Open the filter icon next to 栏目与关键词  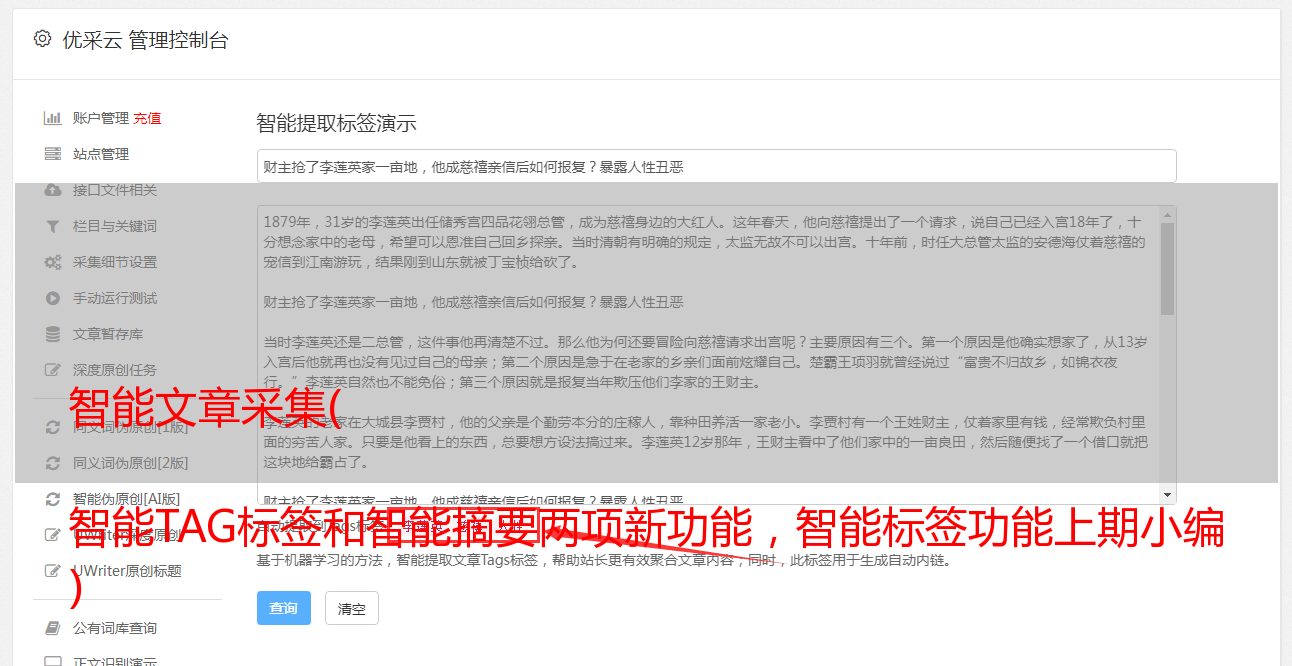point(53,226)
